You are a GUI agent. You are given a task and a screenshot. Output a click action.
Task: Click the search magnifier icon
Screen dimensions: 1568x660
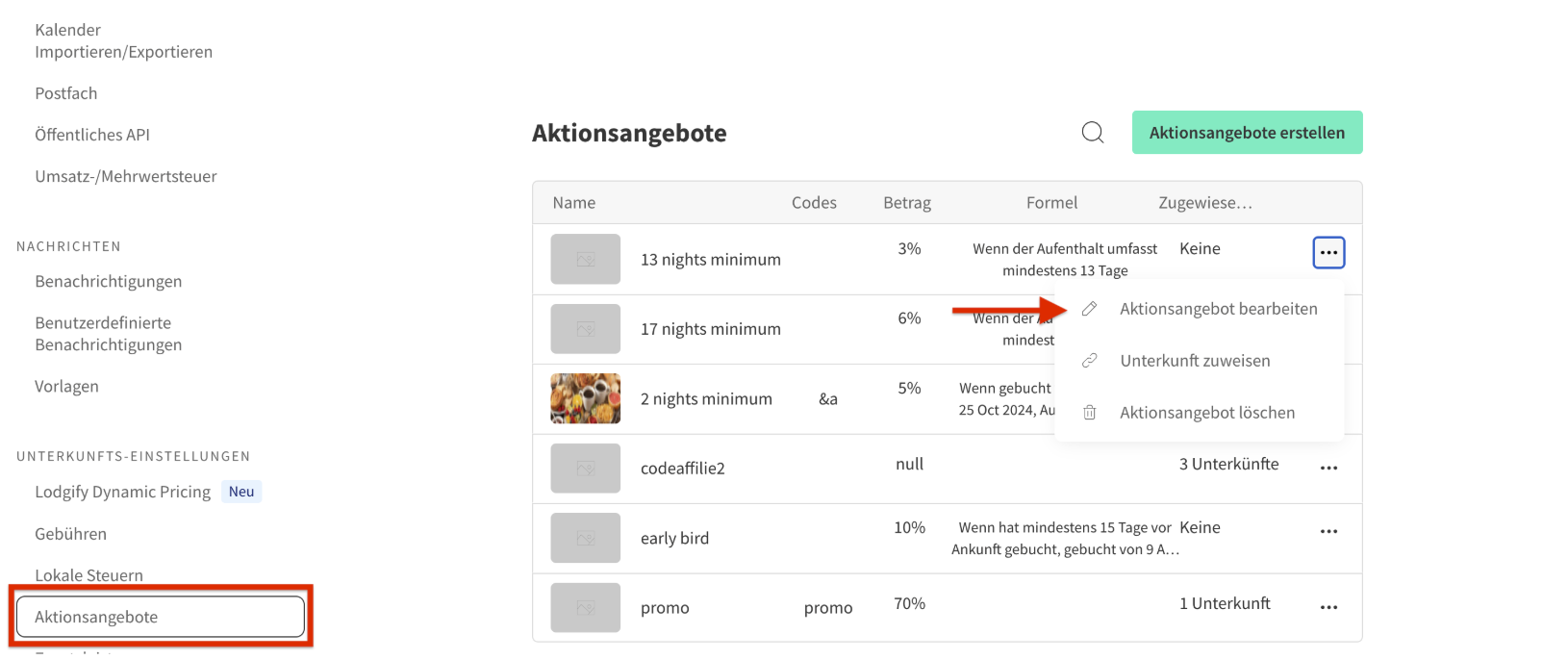point(1092,133)
